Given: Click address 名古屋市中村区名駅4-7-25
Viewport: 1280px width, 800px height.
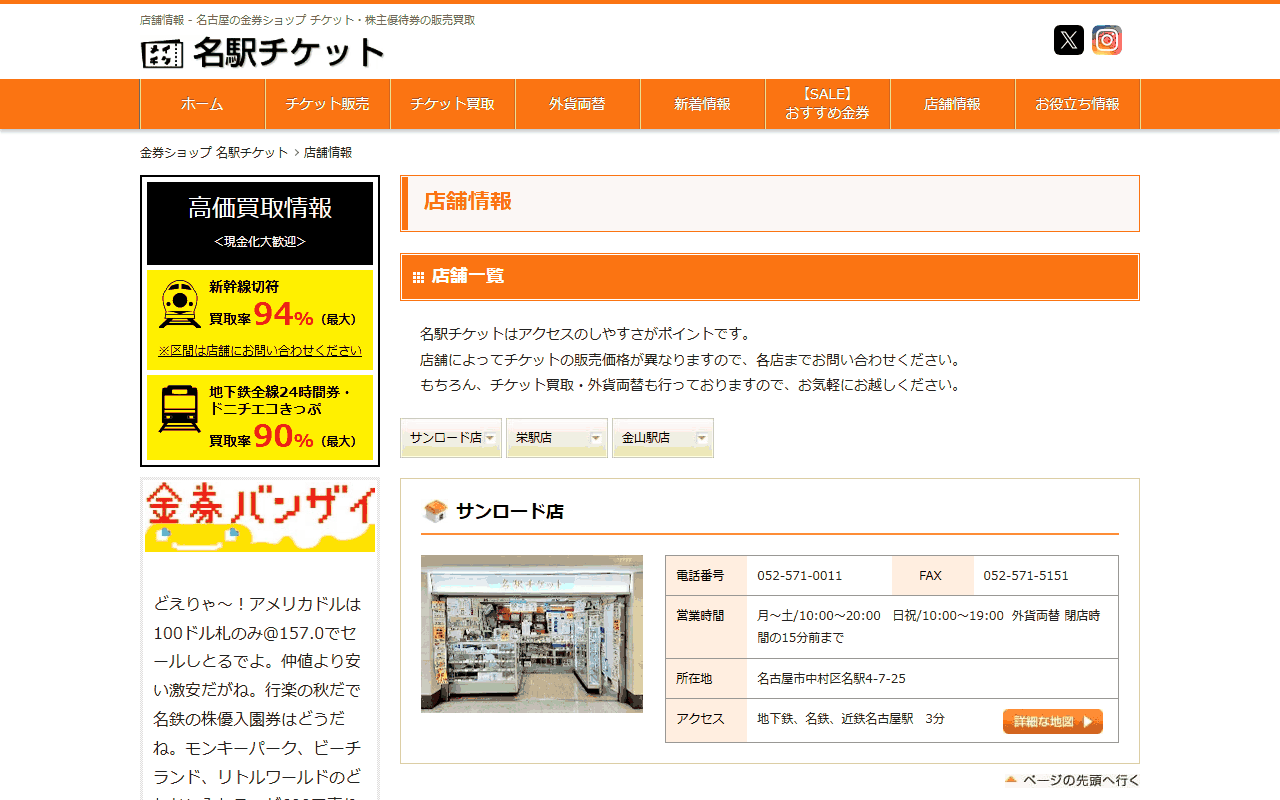Looking at the screenshot, I should (832, 679).
